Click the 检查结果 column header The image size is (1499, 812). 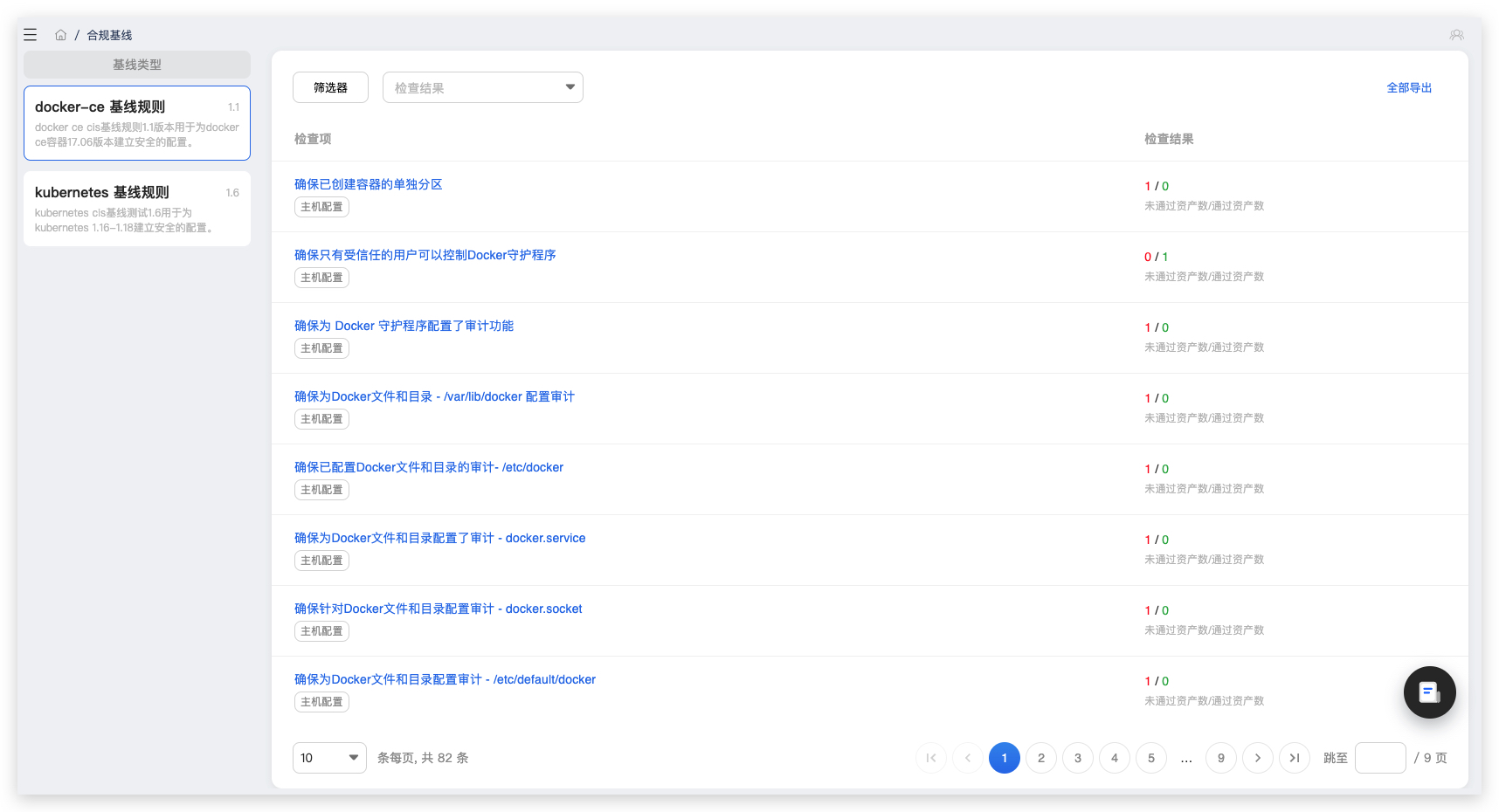[x=1169, y=139]
